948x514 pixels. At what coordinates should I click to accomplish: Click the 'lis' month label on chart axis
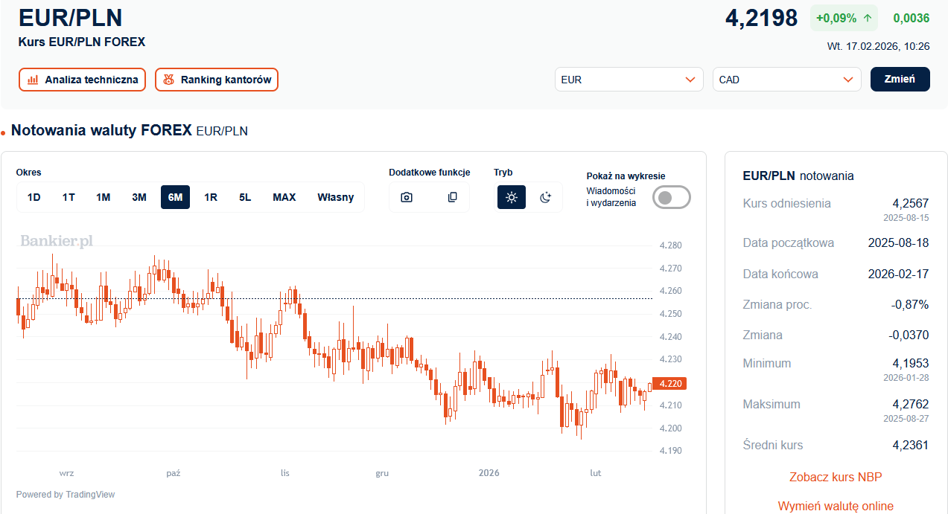(285, 473)
